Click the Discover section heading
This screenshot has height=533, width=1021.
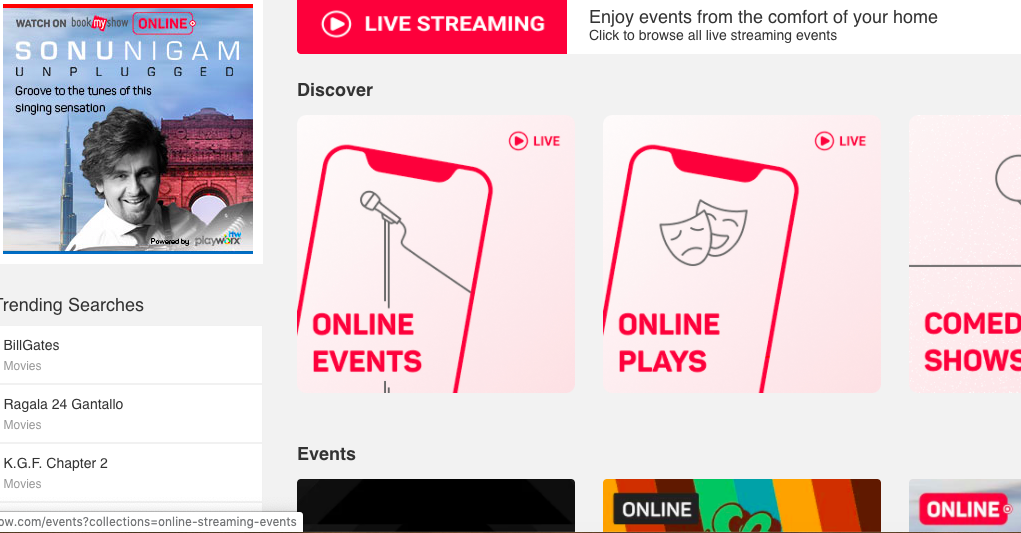click(335, 90)
